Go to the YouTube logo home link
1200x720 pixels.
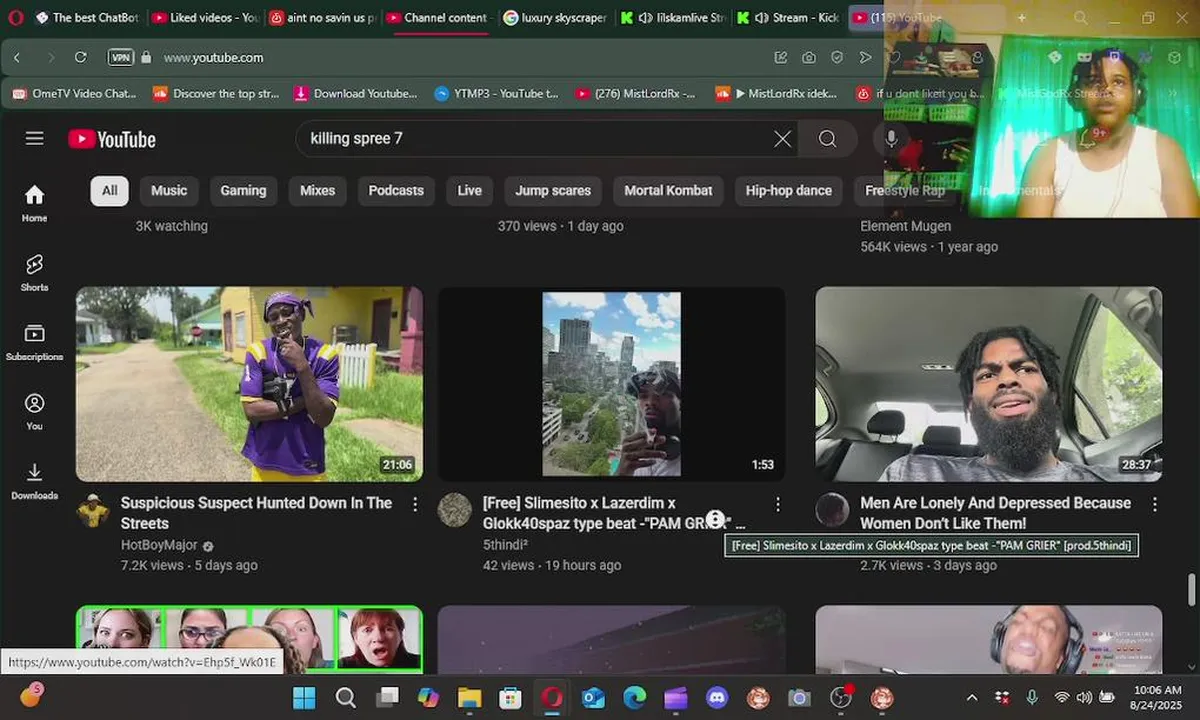point(112,139)
